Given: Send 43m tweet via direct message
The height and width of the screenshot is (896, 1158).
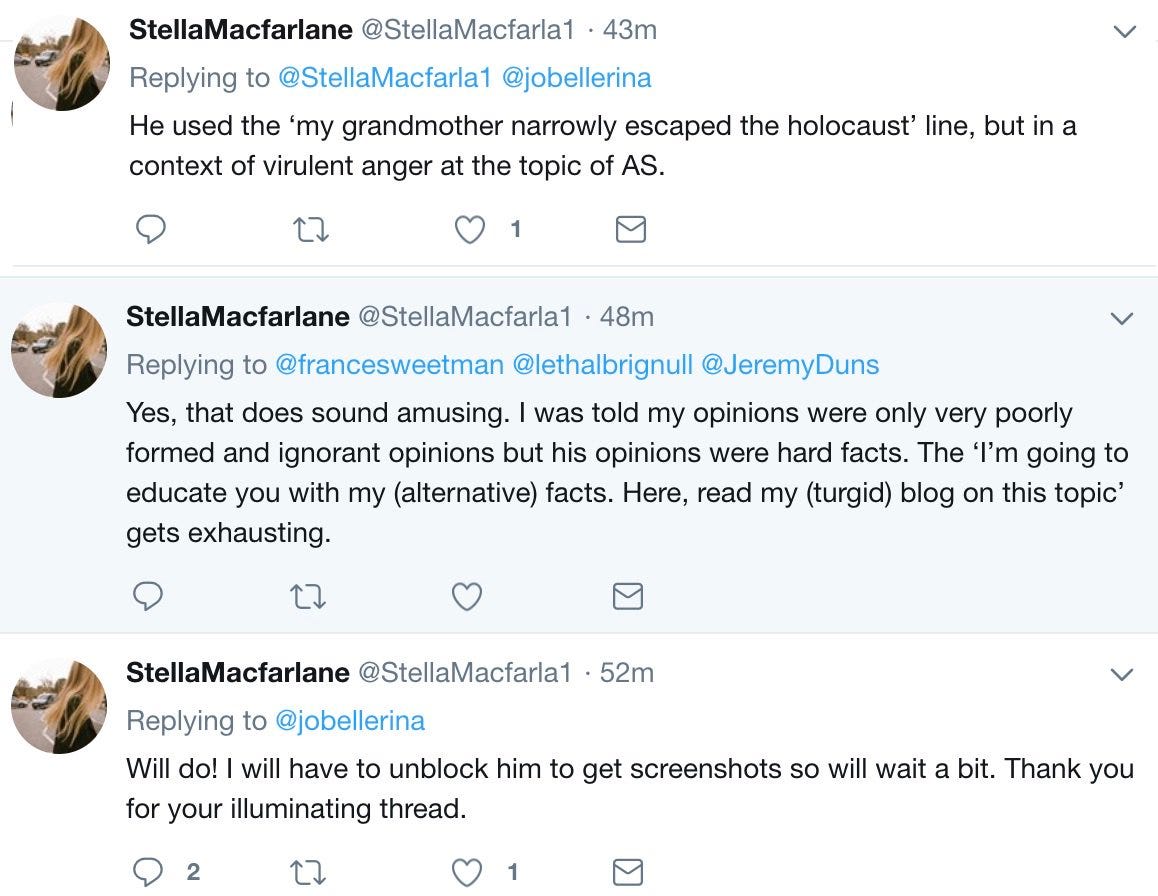Looking at the screenshot, I should [x=629, y=230].
